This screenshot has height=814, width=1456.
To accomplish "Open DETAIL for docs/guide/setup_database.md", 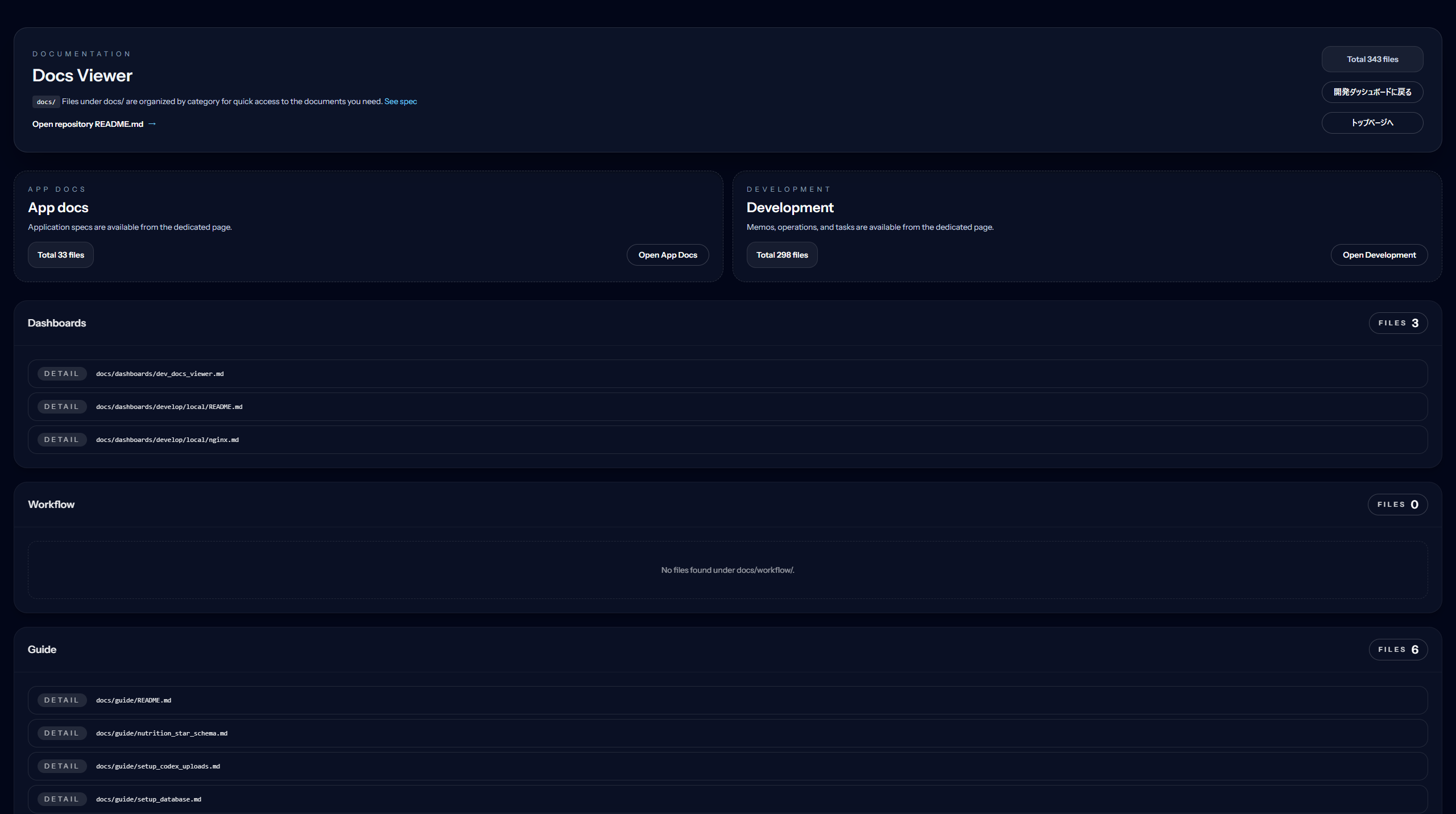I will point(62,799).
